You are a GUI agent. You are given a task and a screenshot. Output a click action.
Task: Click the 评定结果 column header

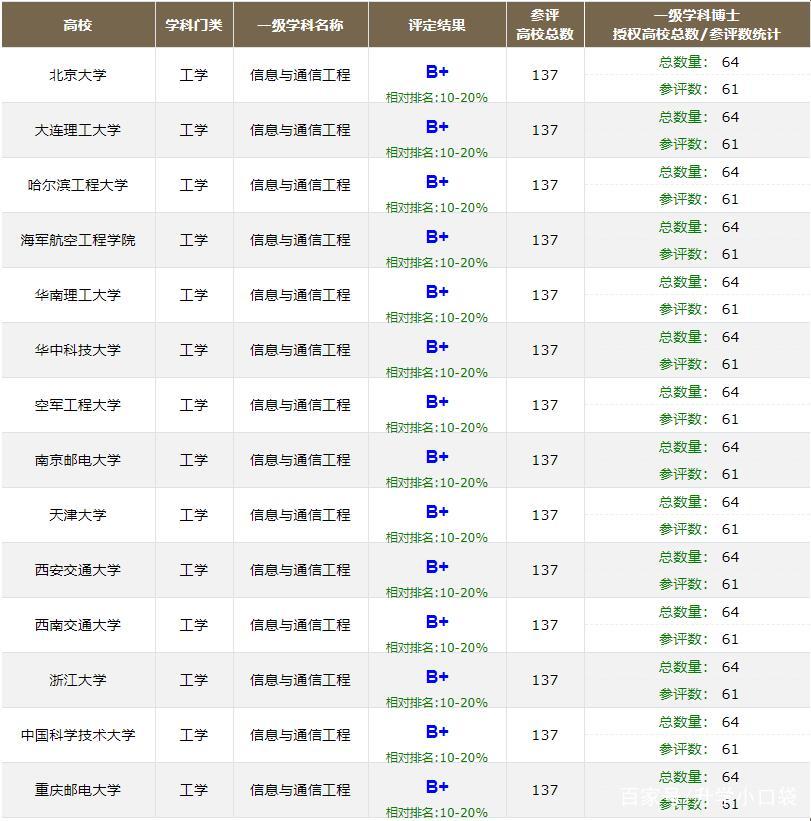[x=437, y=25]
